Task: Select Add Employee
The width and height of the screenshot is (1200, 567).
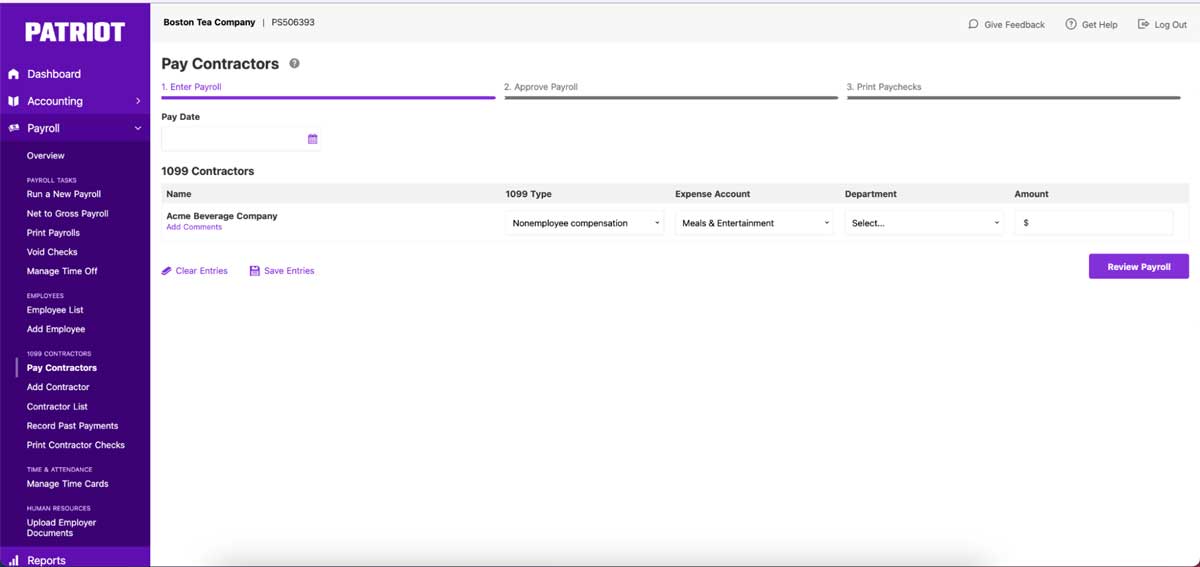Action: pos(56,329)
